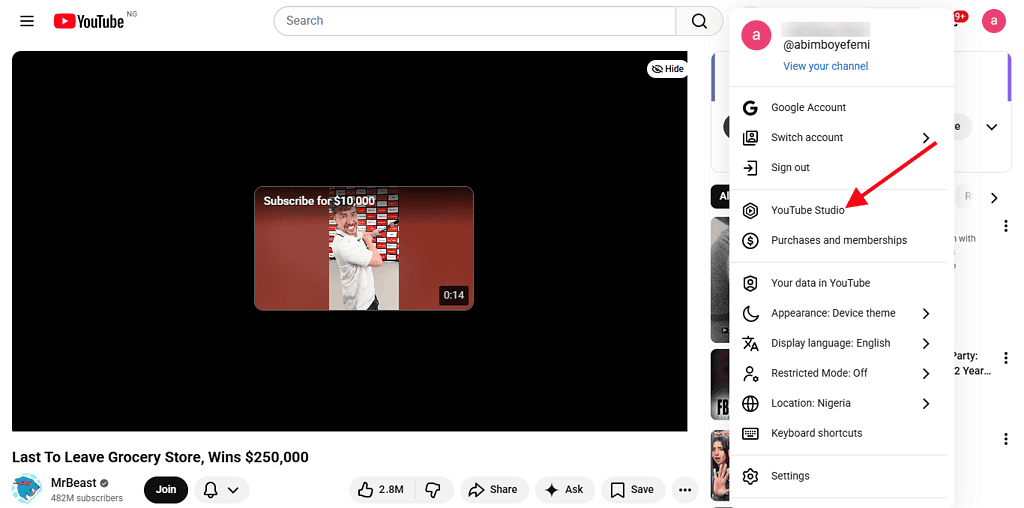Viewport: 1024px width, 508px height.
Task: Click the Restricted Mode person-gear icon
Action: [x=750, y=373]
